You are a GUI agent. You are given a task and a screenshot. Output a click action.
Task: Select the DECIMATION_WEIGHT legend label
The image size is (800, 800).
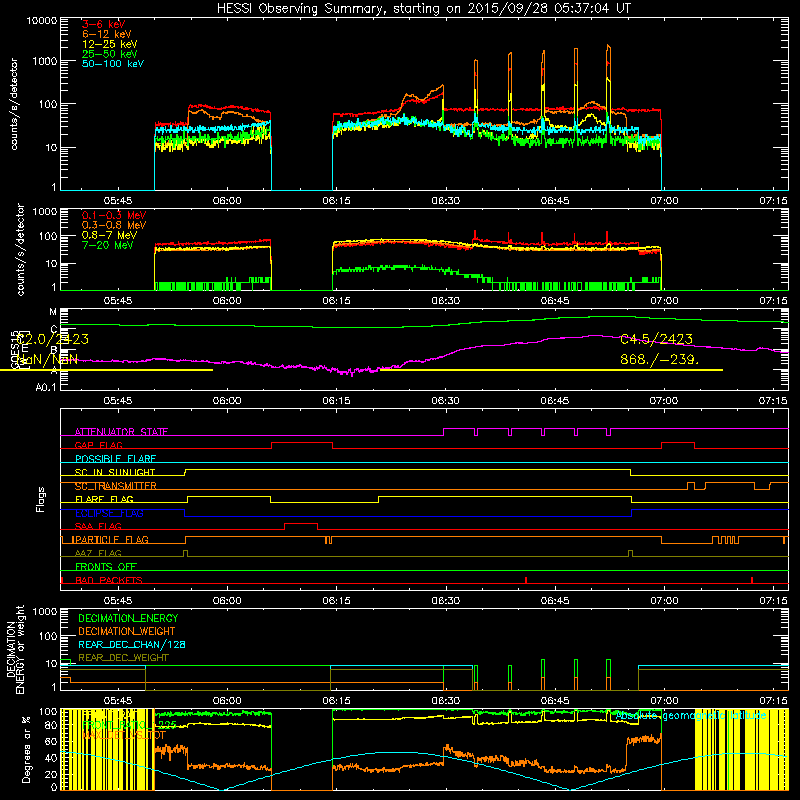(x=127, y=632)
